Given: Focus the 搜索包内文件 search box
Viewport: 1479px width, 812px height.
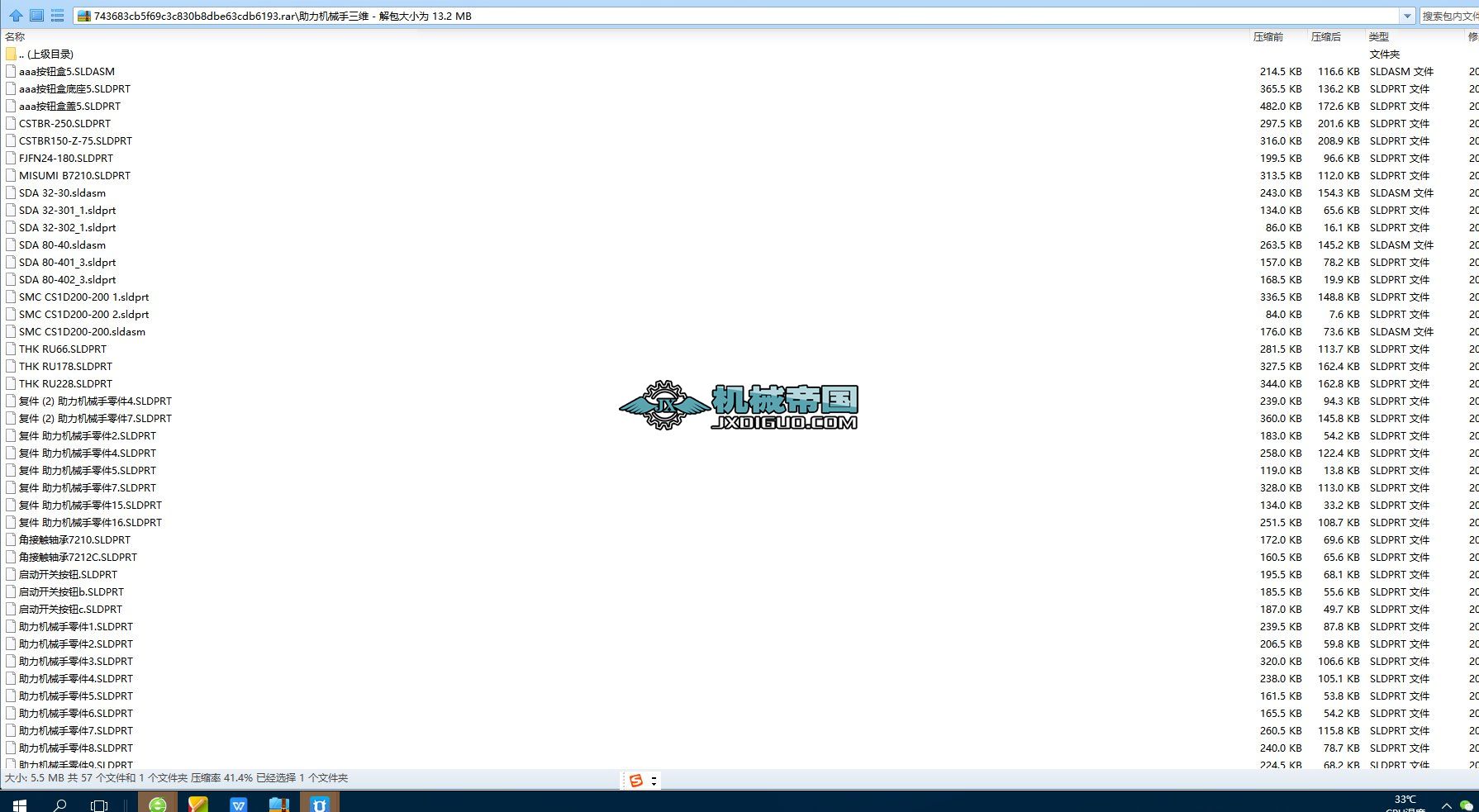Looking at the screenshot, I should click(x=1449, y=16).
